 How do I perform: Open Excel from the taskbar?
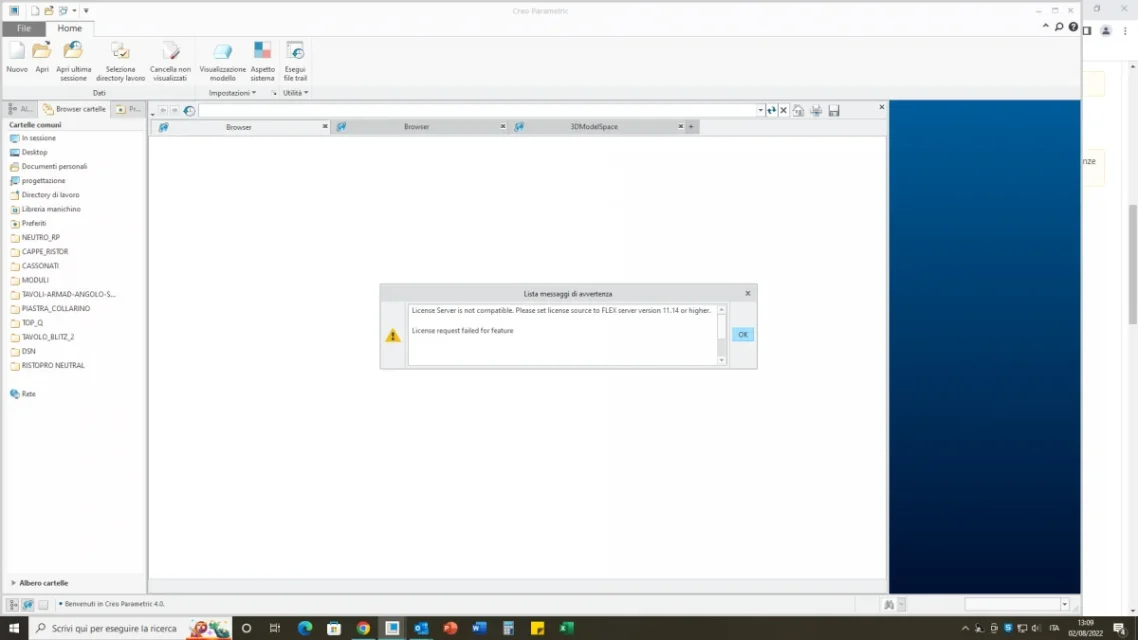(565, 628)
